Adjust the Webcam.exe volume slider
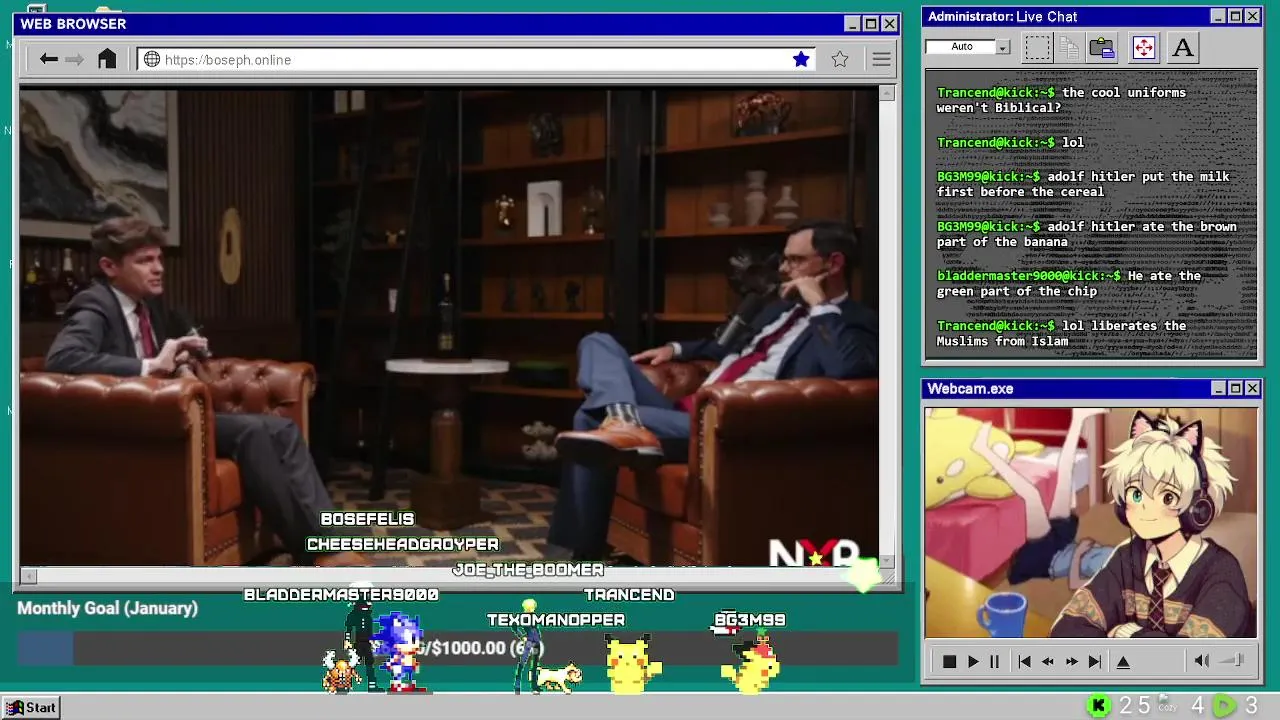This screenshot has height=720, width=1280. pyautogui.click(x=1233, y=660)
